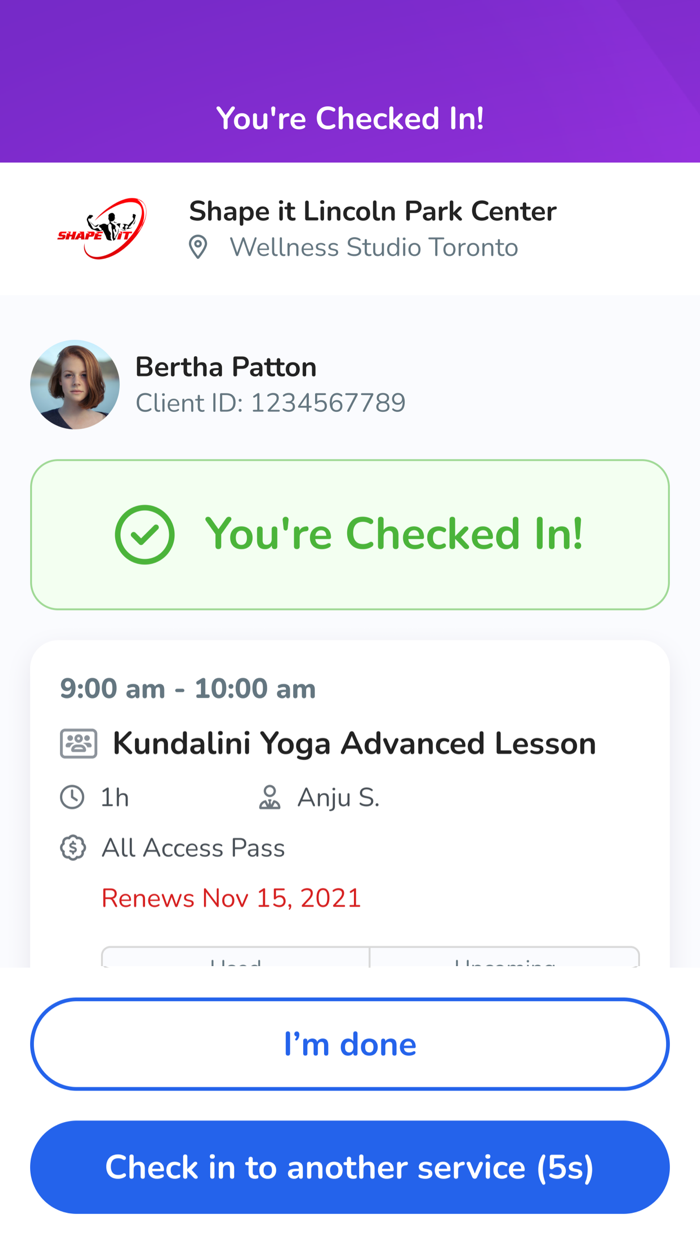Click the pass badge icon beside All Access Pass
700x1244 pixels.
[x=71, y=847]
